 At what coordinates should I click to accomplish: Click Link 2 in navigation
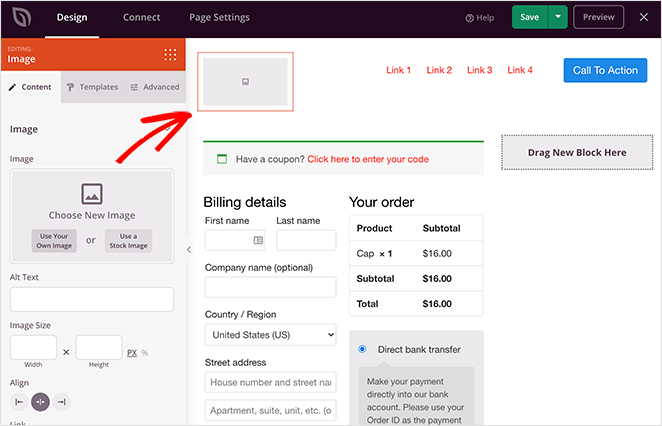coord(439,70)
